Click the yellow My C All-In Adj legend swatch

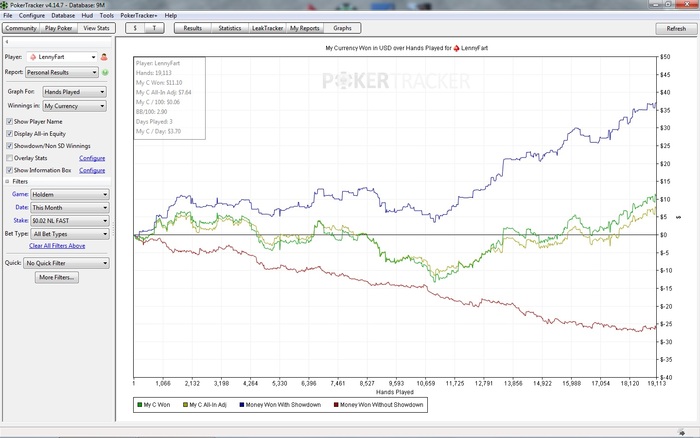185,405
